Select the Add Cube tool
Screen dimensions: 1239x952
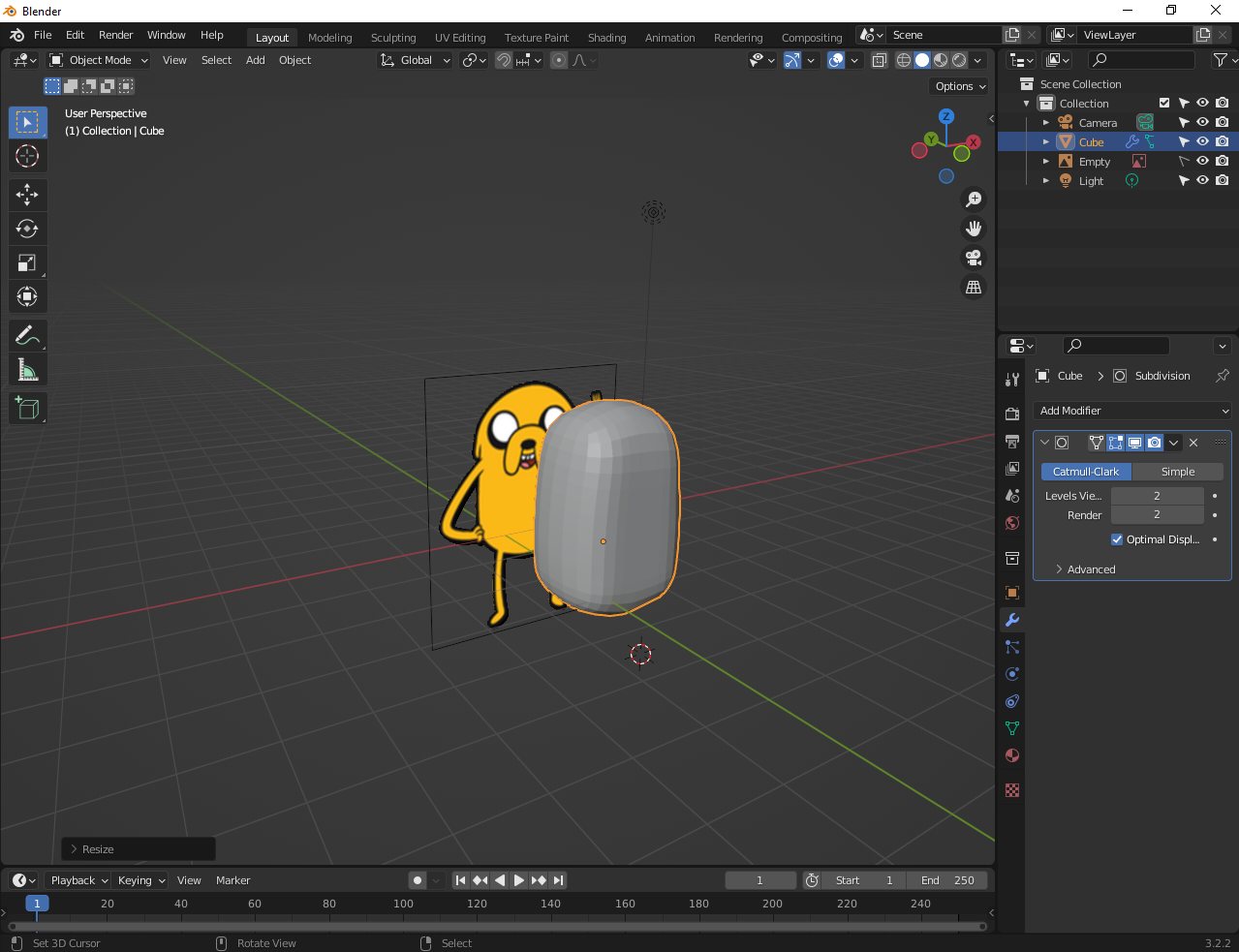(27, 408)
